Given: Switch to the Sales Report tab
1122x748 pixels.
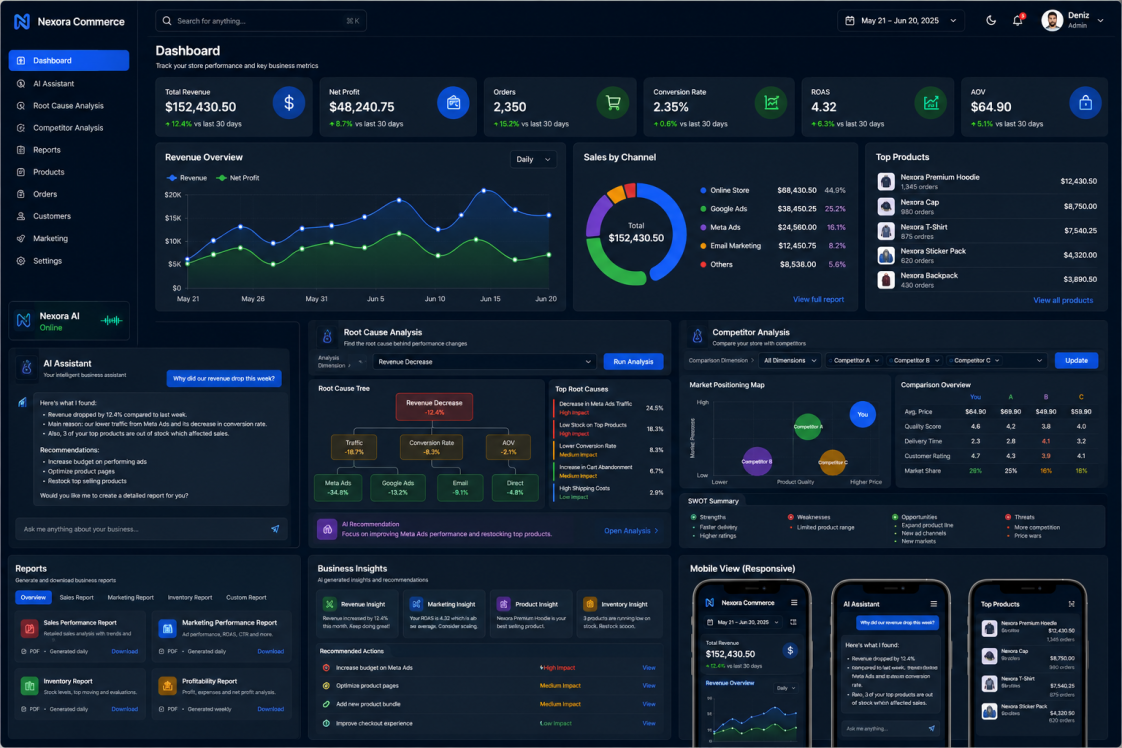Looking at the screenshot, I should click(x=77, y=597).
